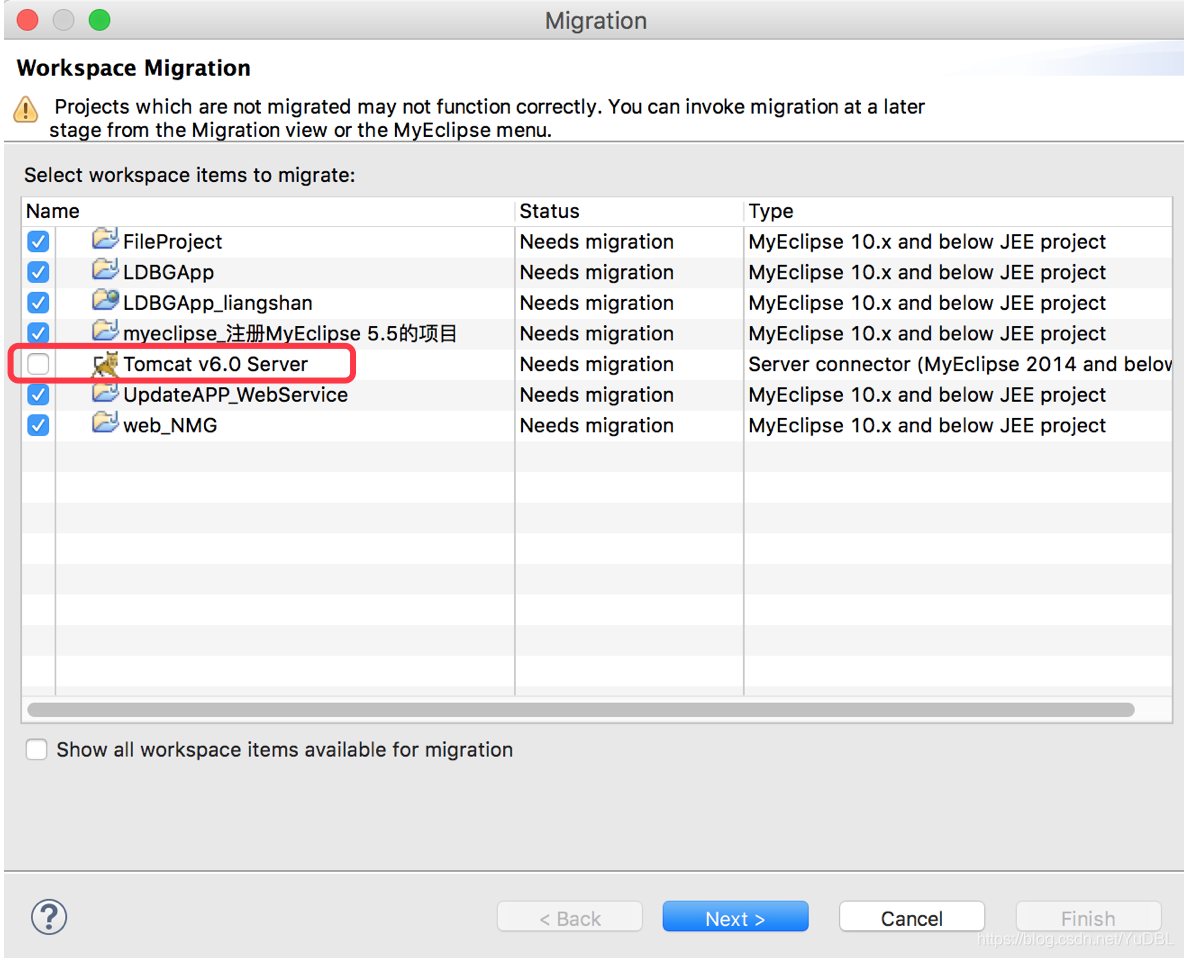The width and height of the screenshot is (1184, 958).
Task: Sort by the Name column header
Action: coord(268,211)
